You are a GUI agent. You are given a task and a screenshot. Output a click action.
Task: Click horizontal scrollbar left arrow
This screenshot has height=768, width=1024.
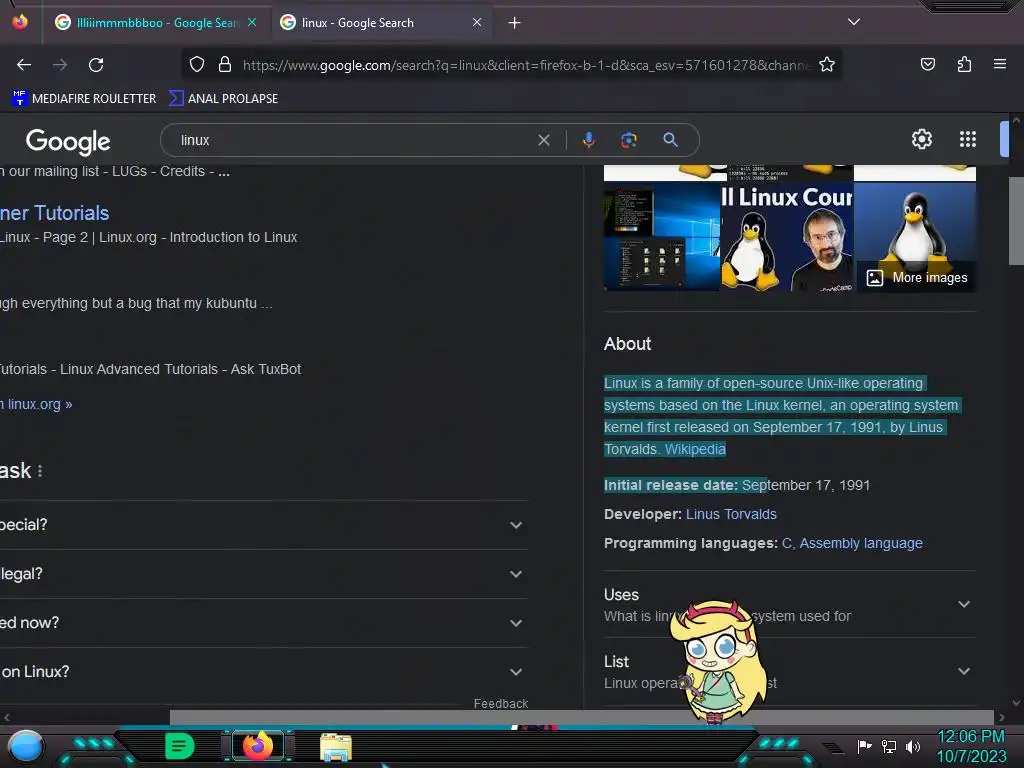coord(7,717)
